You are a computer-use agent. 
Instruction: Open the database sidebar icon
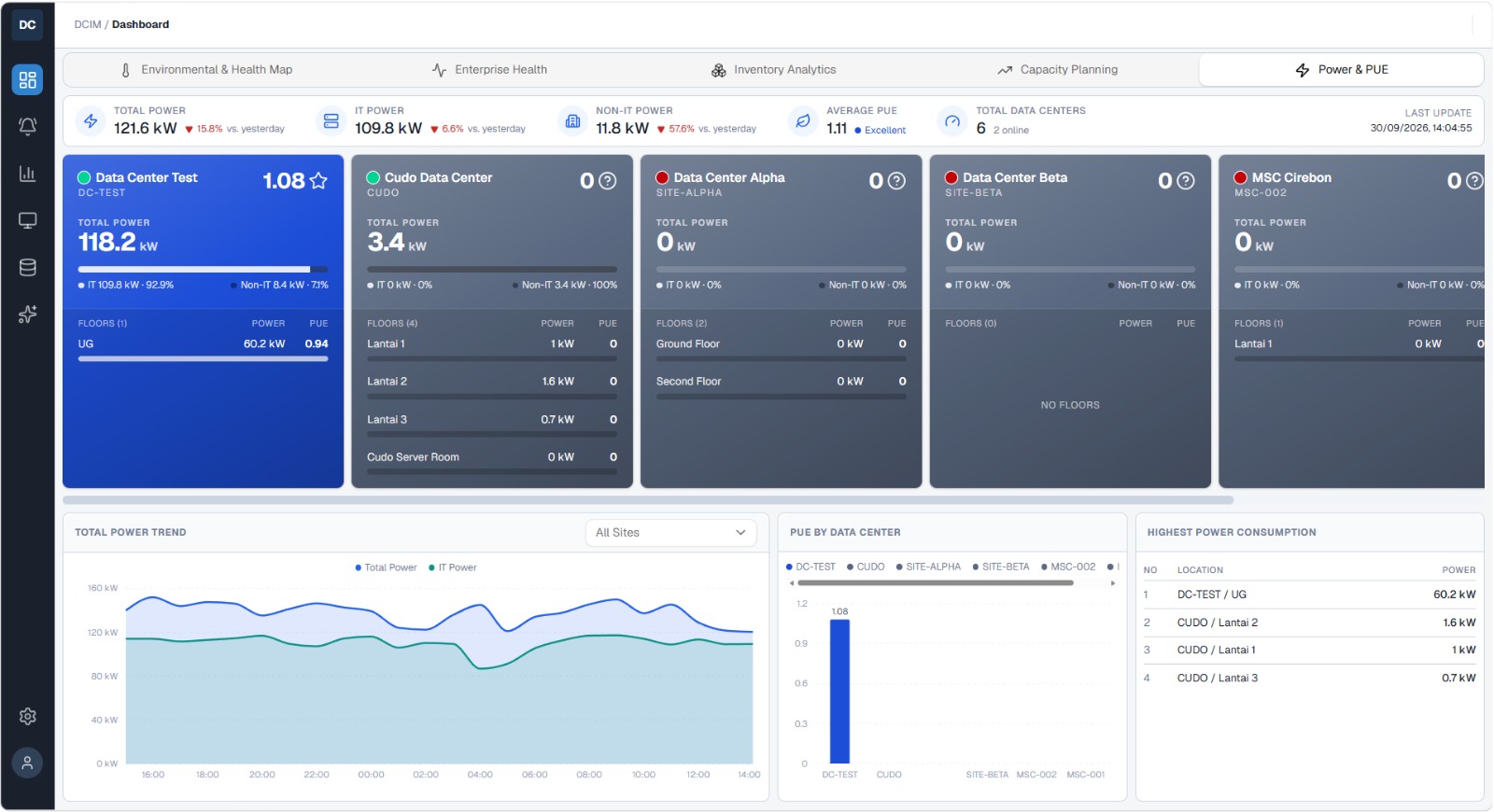click(x=28, y=267)
